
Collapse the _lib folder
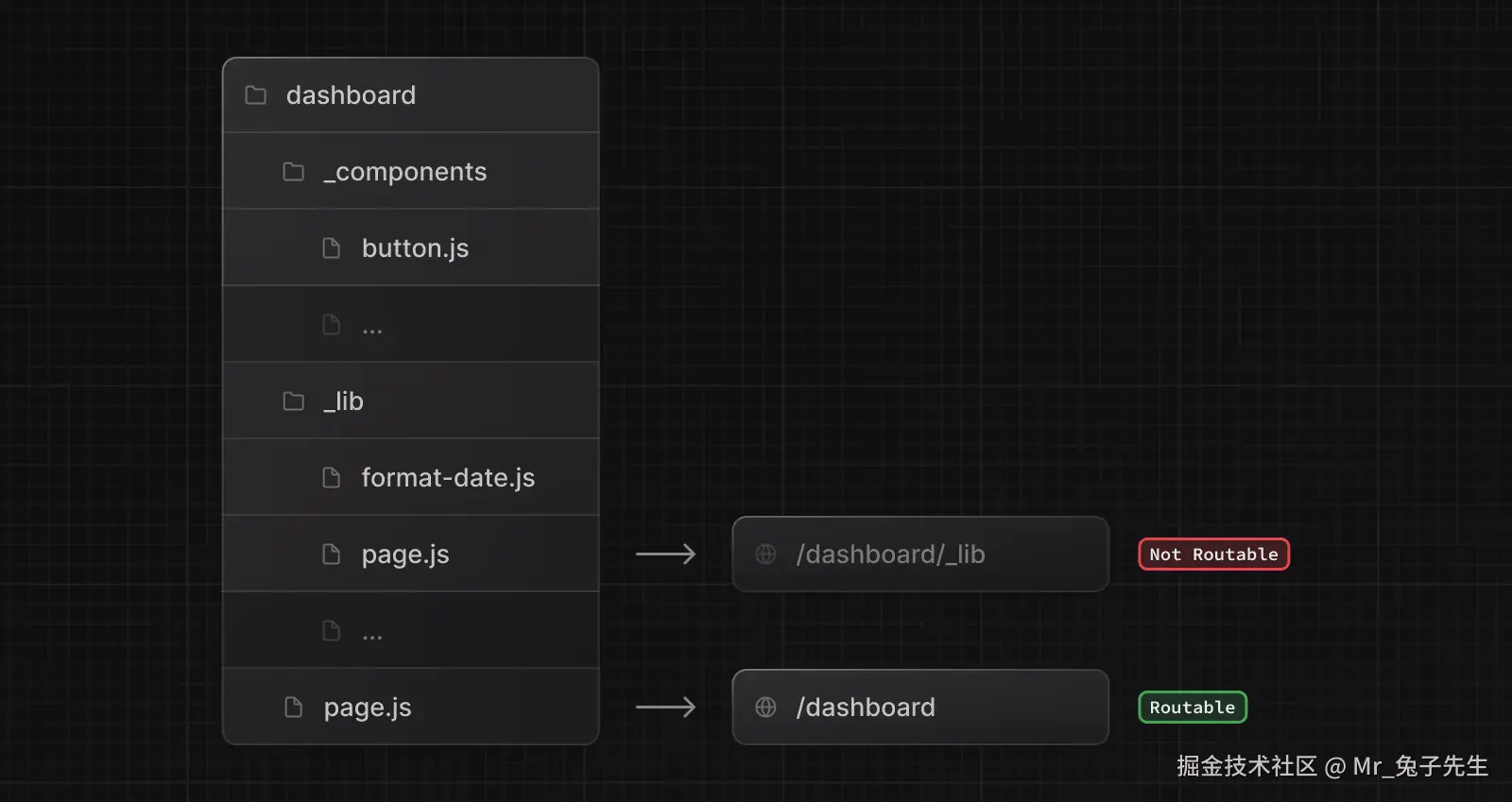[344, 401]
